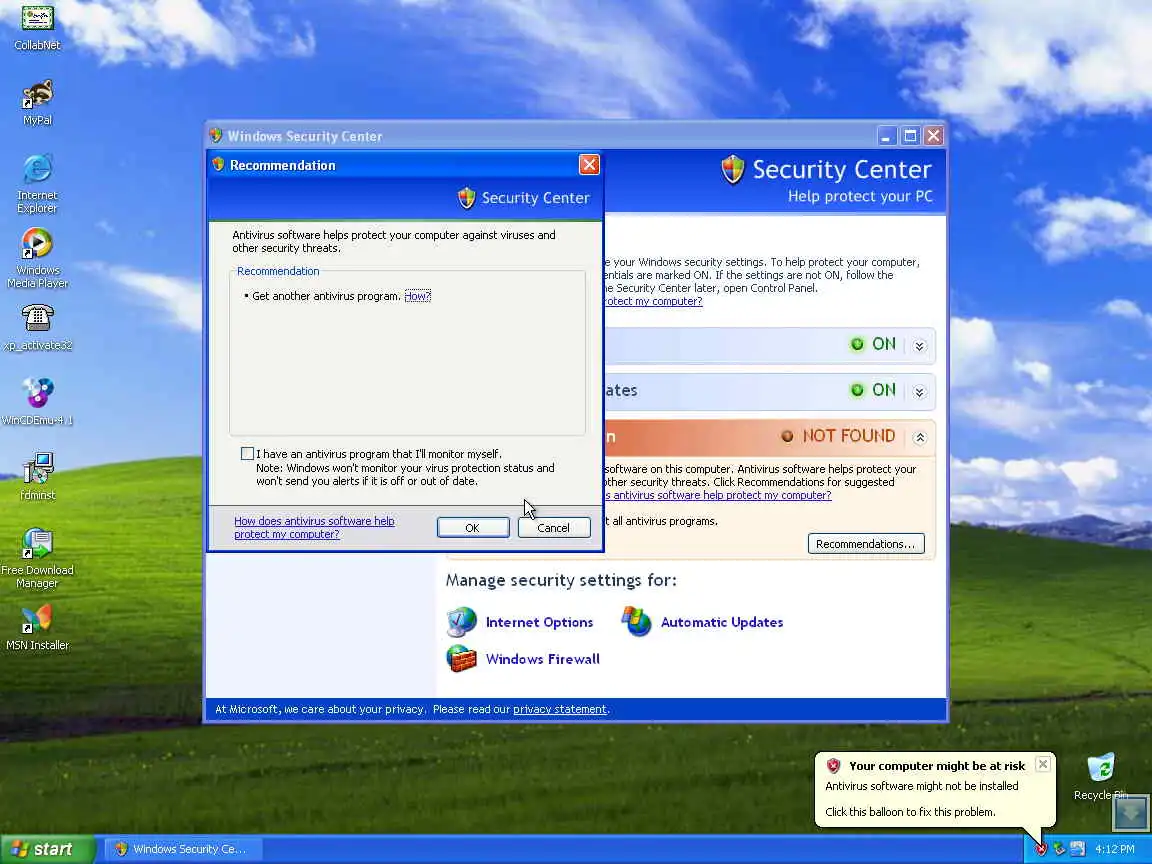Viewport: 1152px width, 864px height.
Task: Minimize the Windows Security Center window
Action: point(887,136)
